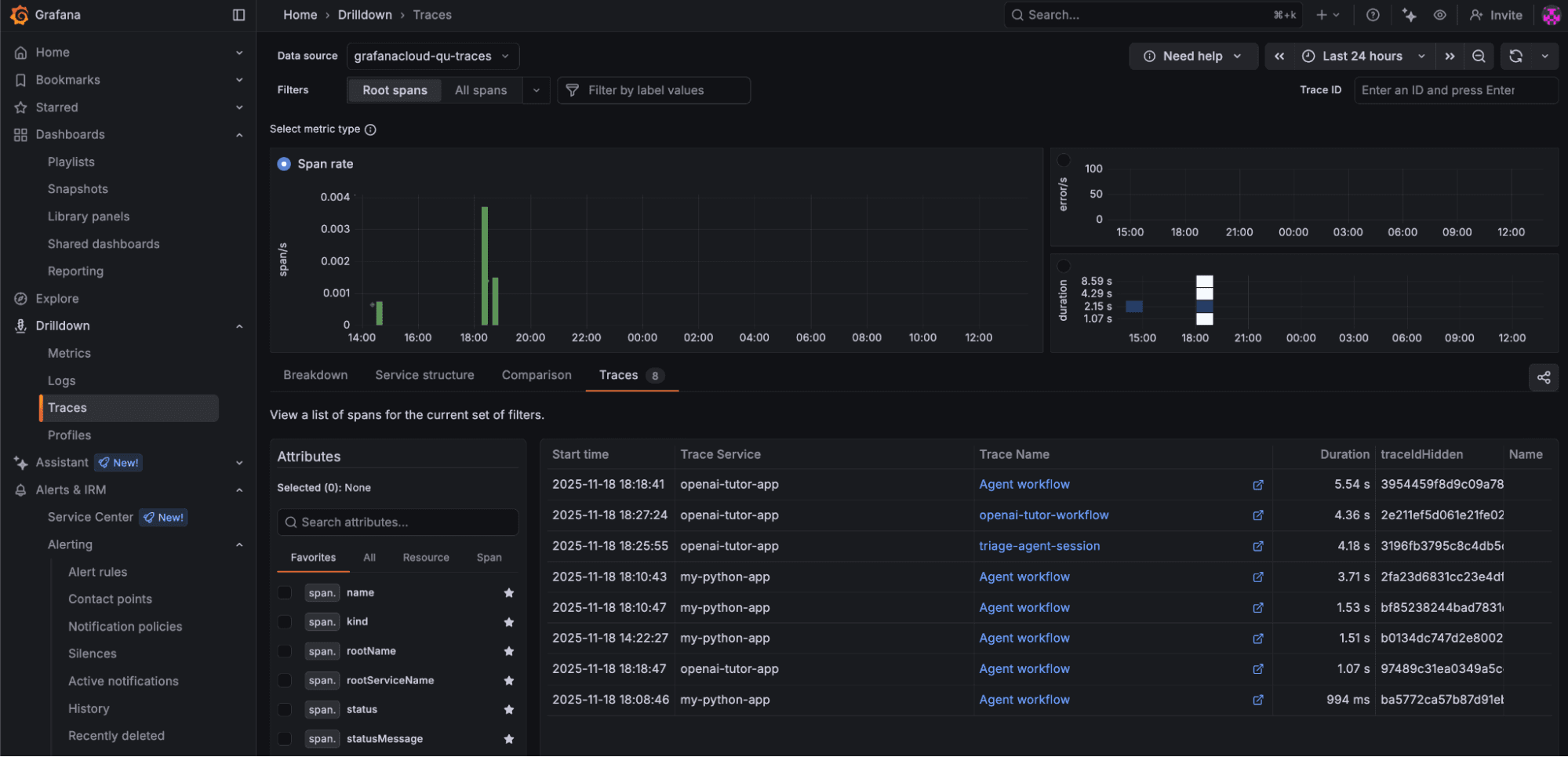Check the span.name attribute checkbox
The height and width of the screenshot is (757, 1568).
pyautogui.click(x=285, y=592)
